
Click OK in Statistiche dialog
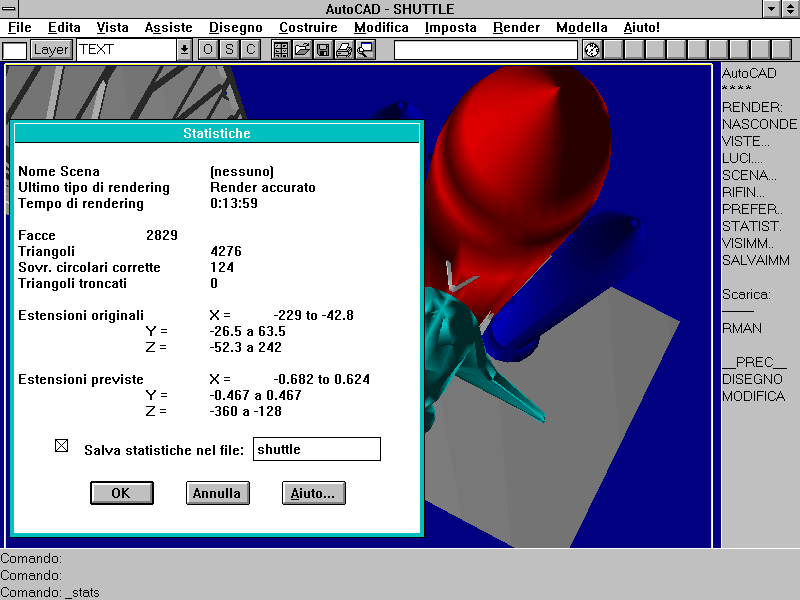pyautogui.click(x=121, y=493)
